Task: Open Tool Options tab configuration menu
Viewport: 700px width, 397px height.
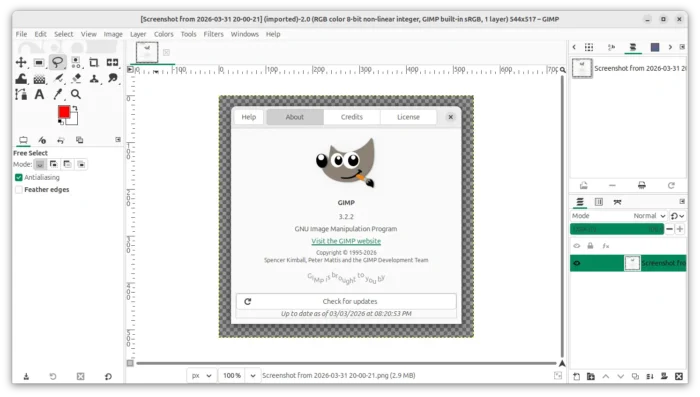Action: (x=118, y=140)
